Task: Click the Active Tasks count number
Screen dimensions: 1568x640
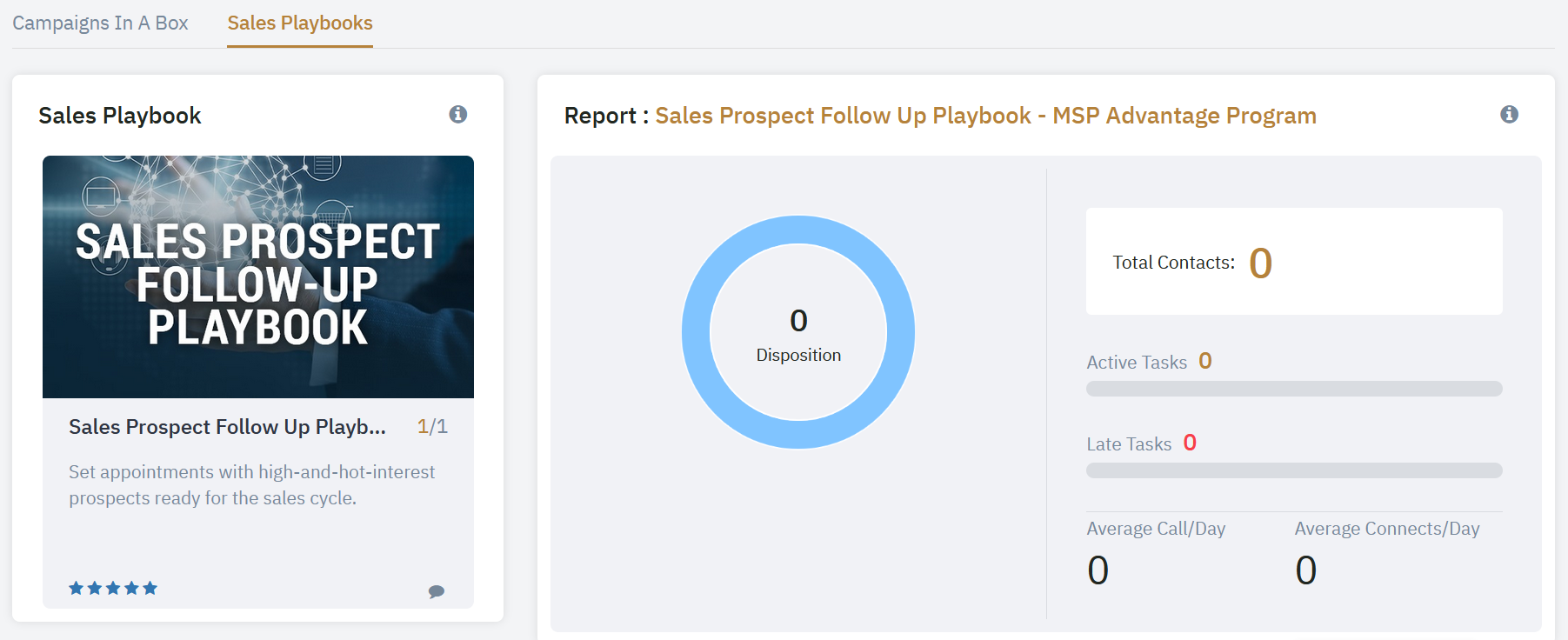Action: point(1204,361)
